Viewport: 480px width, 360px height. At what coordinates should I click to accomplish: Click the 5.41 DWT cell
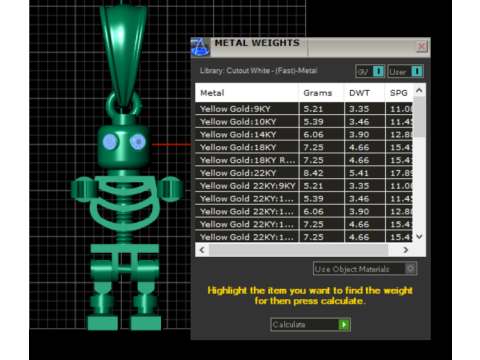click(365, 173)
